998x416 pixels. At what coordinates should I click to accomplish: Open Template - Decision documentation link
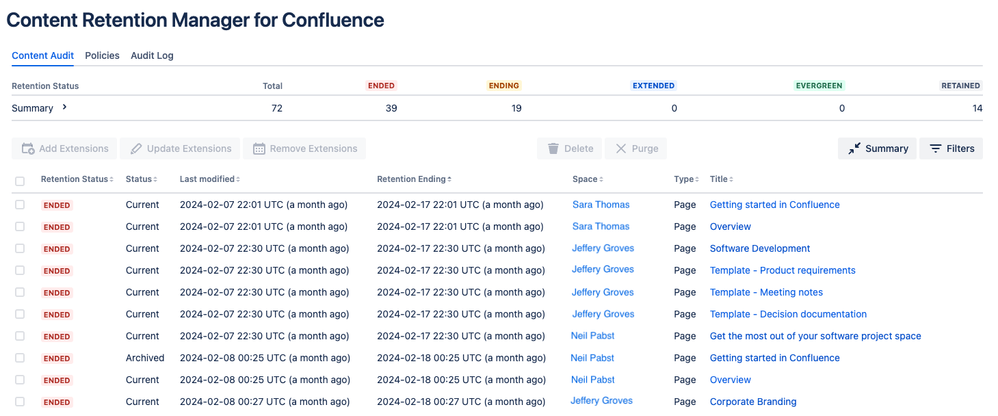pyautogui.click(x=788, y=314)
